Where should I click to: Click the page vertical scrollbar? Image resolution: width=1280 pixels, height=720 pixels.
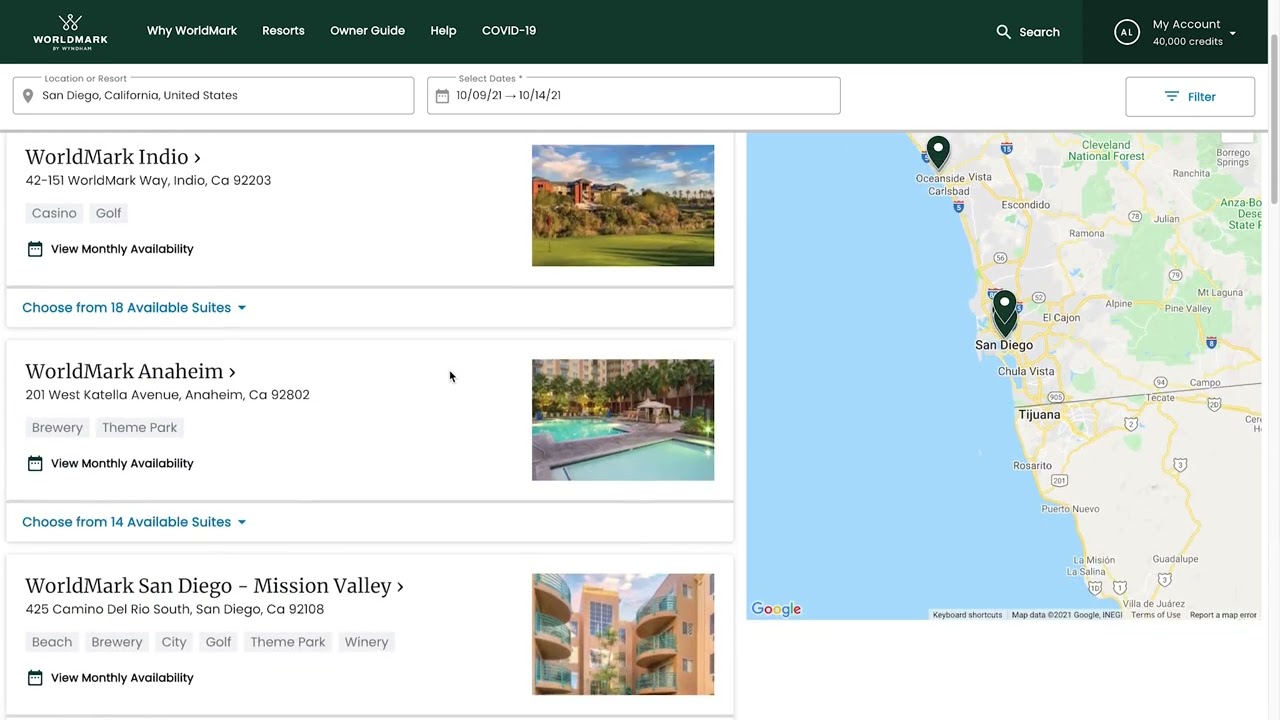pyautogui.click(x=1273, y=120)
